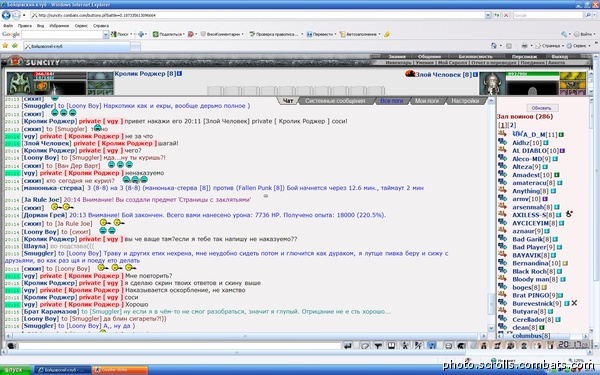Click Злой Человек character portrait
The image size is (600, 375).
[x=492, y=83]
